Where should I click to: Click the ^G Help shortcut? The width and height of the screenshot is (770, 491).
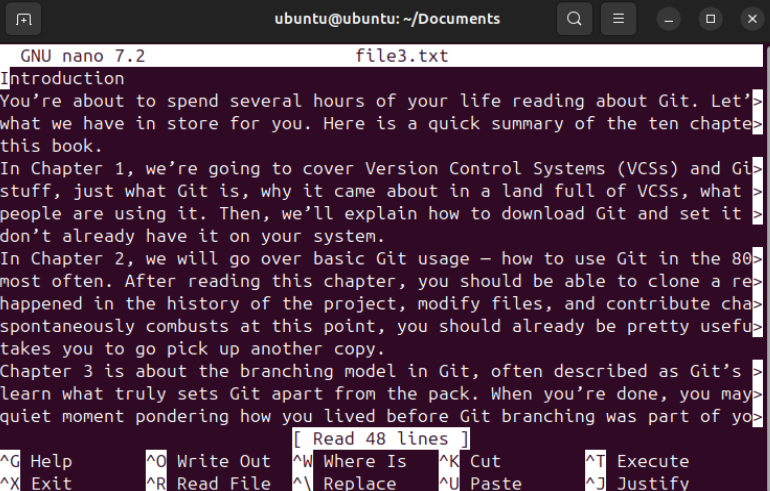tap(36, 462)
